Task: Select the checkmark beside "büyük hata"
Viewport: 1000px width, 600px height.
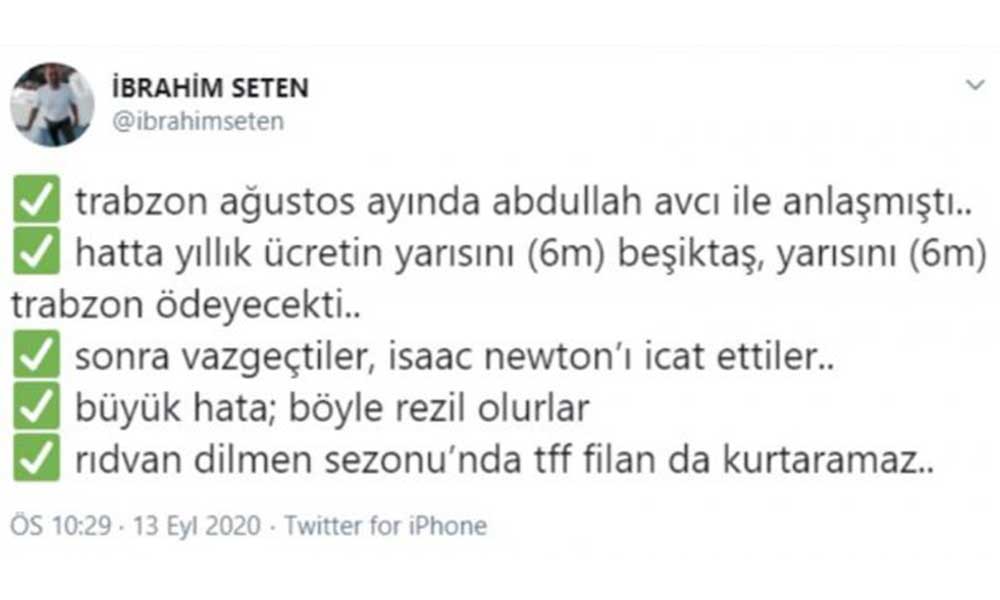Action: tap(36, 410)
